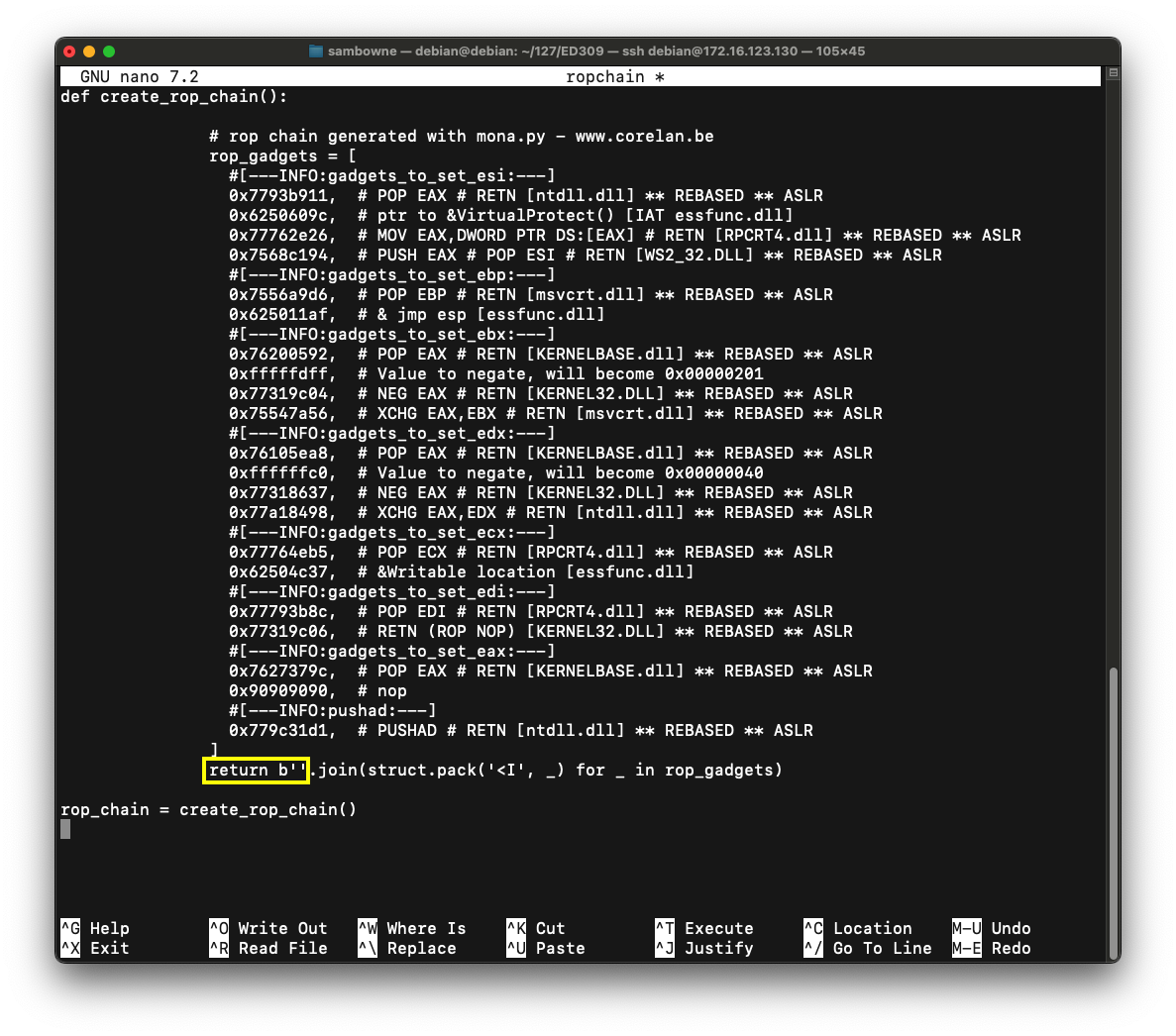The image size is (1176, 1036).
Task: Click the comment 'INFO:pushad'
Action: (x=332, y=711)
